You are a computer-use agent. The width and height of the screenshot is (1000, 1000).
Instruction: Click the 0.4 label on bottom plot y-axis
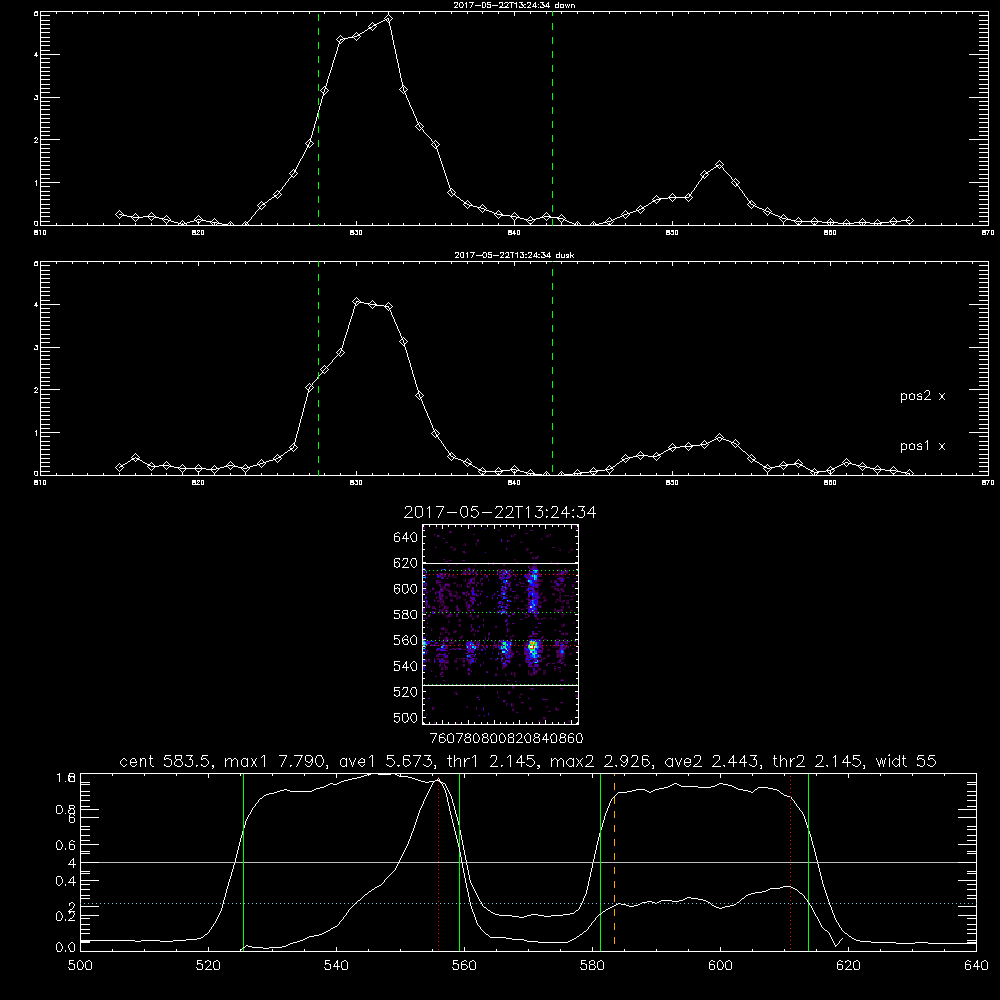[x=66, y=881]
